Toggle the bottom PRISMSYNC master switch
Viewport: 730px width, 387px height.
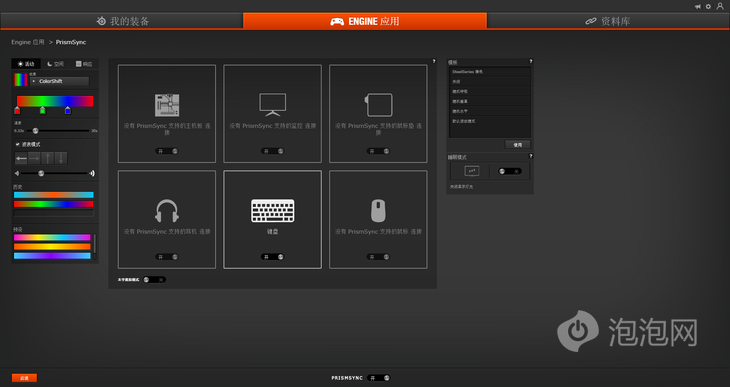coord(379,378)
